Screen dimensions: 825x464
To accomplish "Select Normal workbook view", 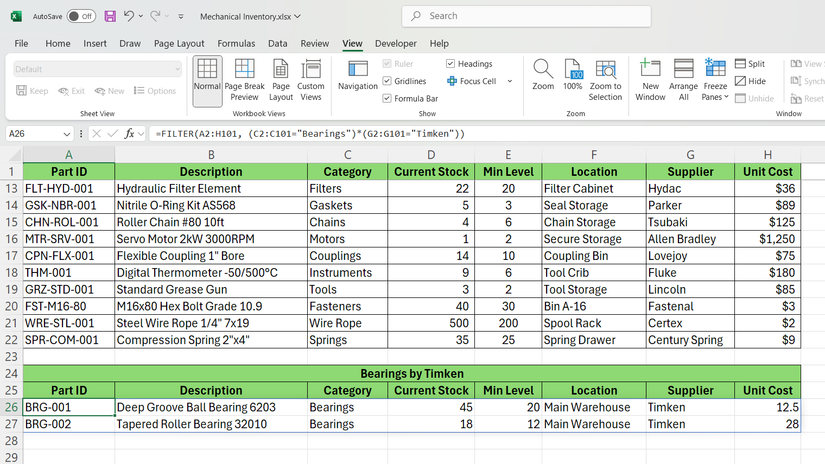I will 207,80.
